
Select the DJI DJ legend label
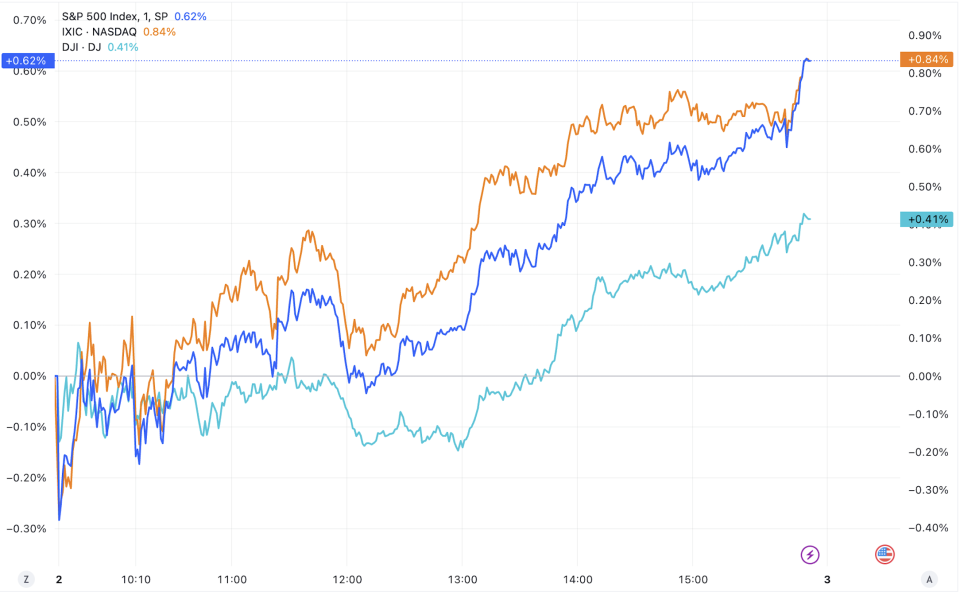(81, 46)
